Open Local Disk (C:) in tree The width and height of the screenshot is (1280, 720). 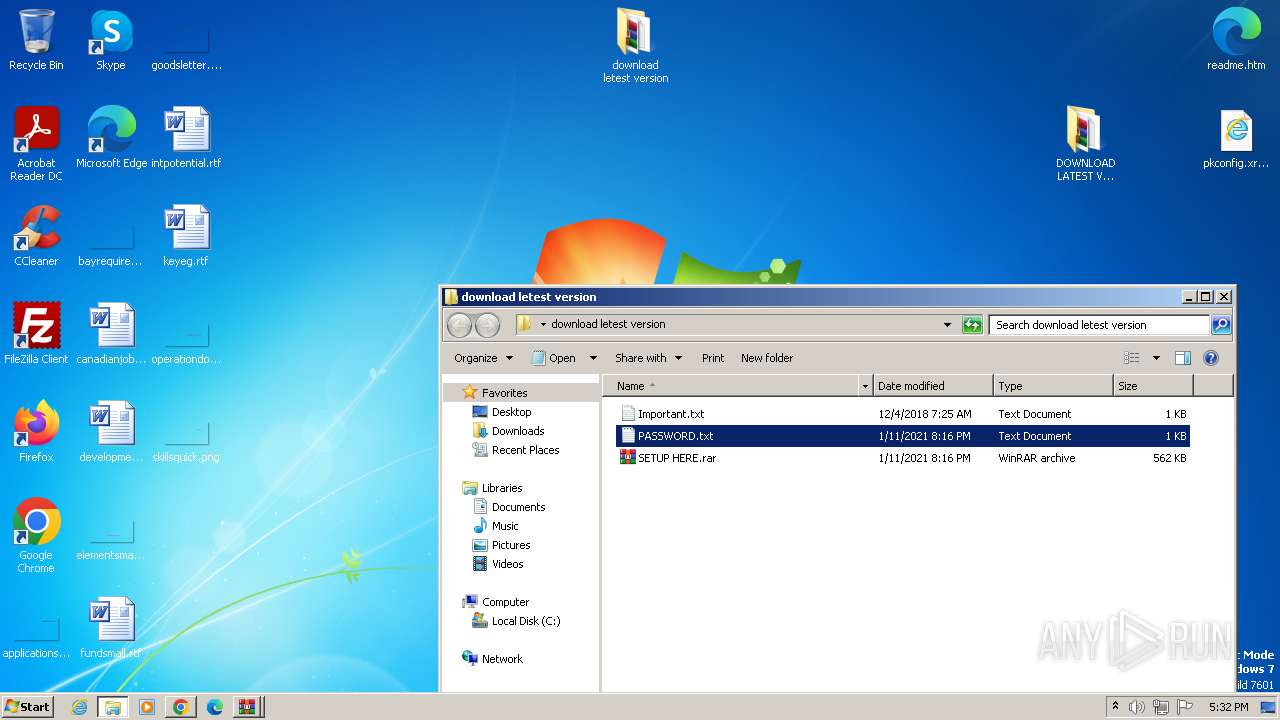pos(525,621)
